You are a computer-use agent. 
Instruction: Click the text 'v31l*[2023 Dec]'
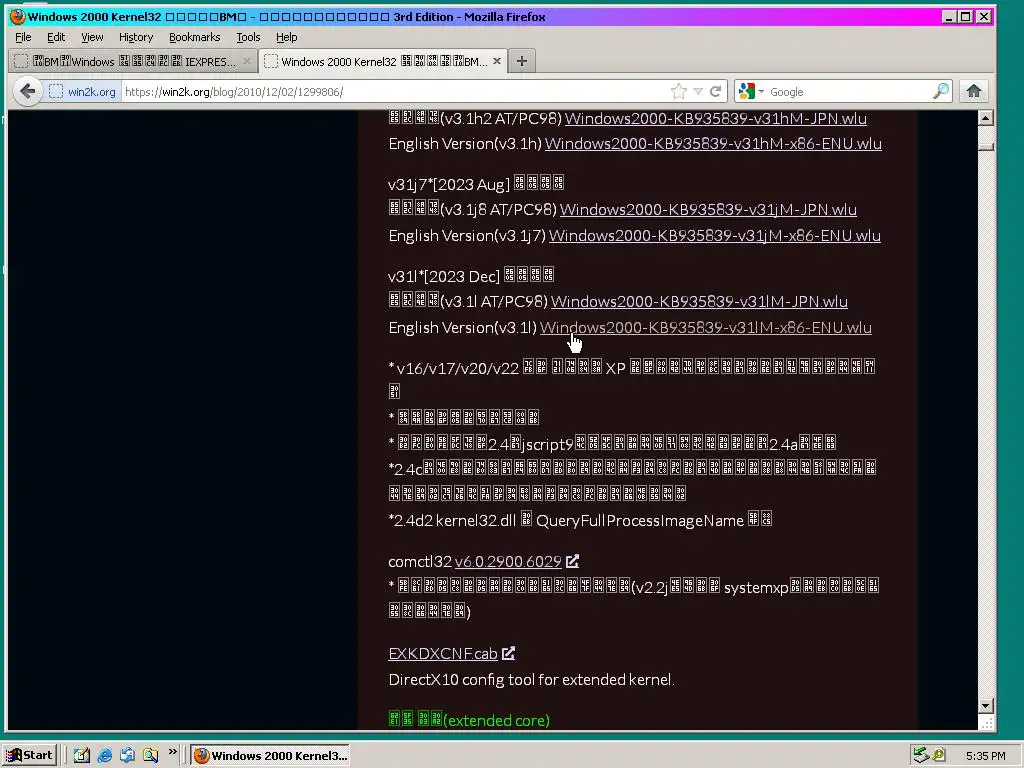click(x=443, y=276)
